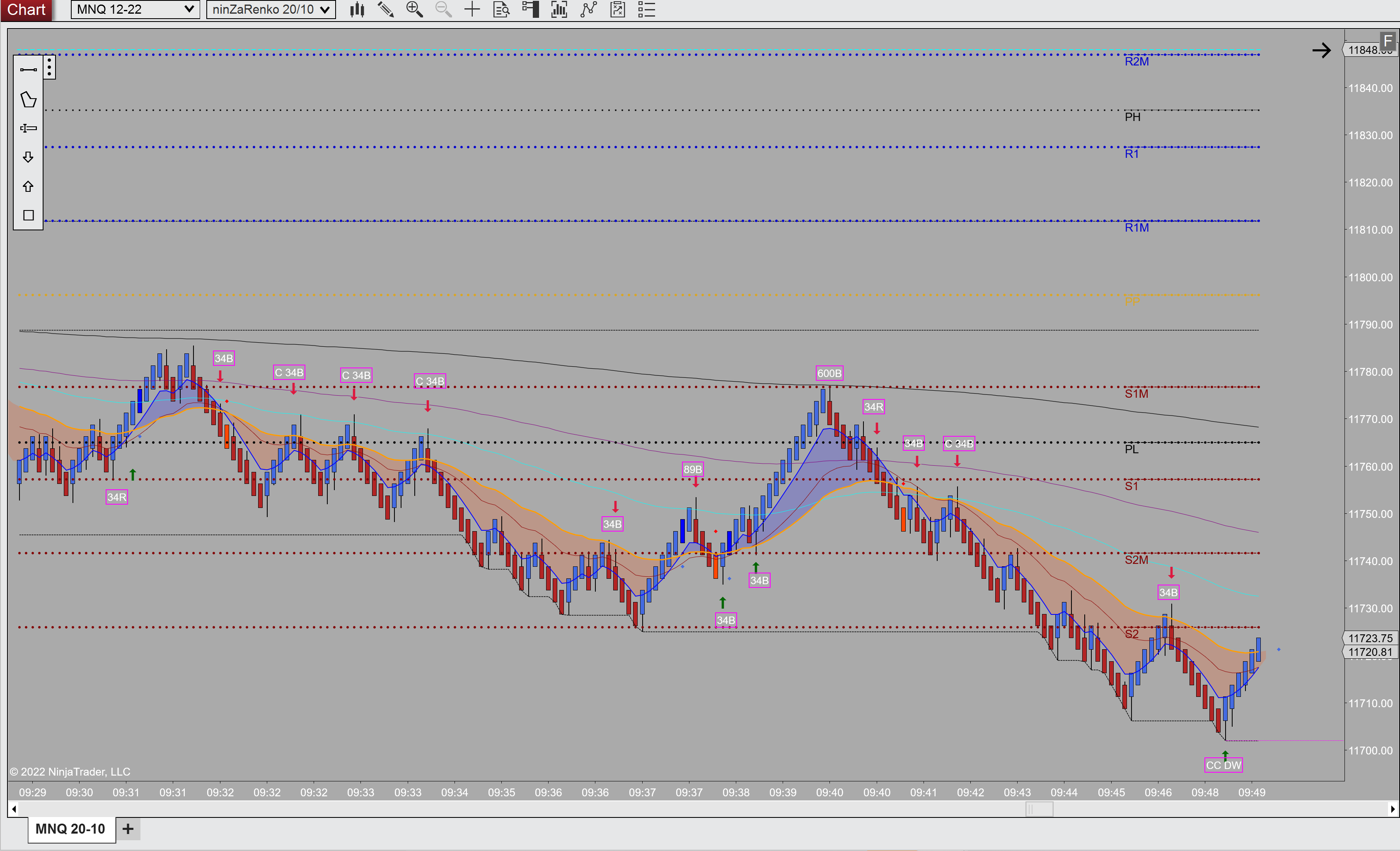Click the F button on the price axis

pyautogui.click(x=1388, y=41)
